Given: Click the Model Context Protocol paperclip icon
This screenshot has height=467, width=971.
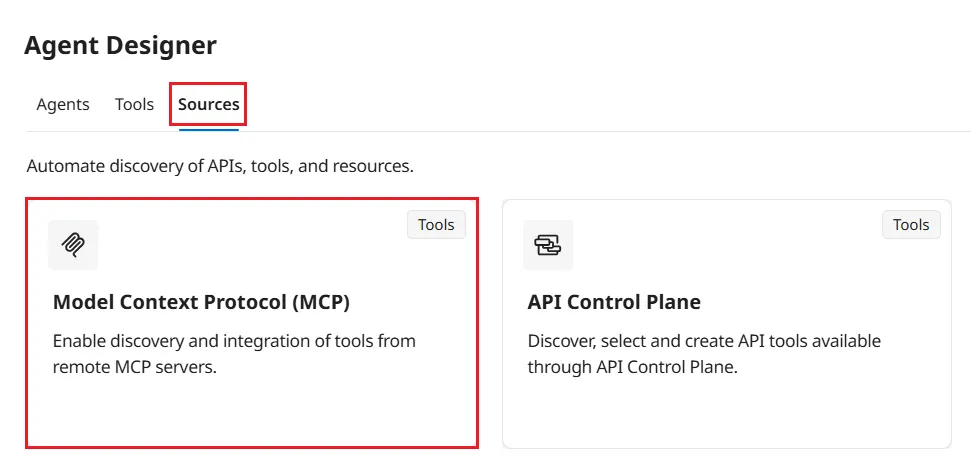Looking at the screenshot, I should (x=73, y=245).
